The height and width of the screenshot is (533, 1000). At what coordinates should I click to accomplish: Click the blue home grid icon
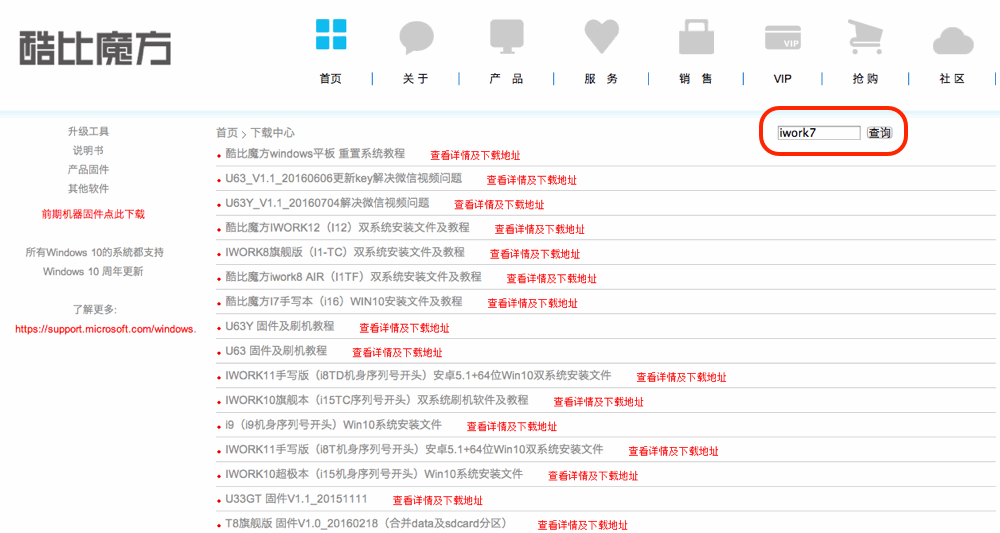click(330, 34)
